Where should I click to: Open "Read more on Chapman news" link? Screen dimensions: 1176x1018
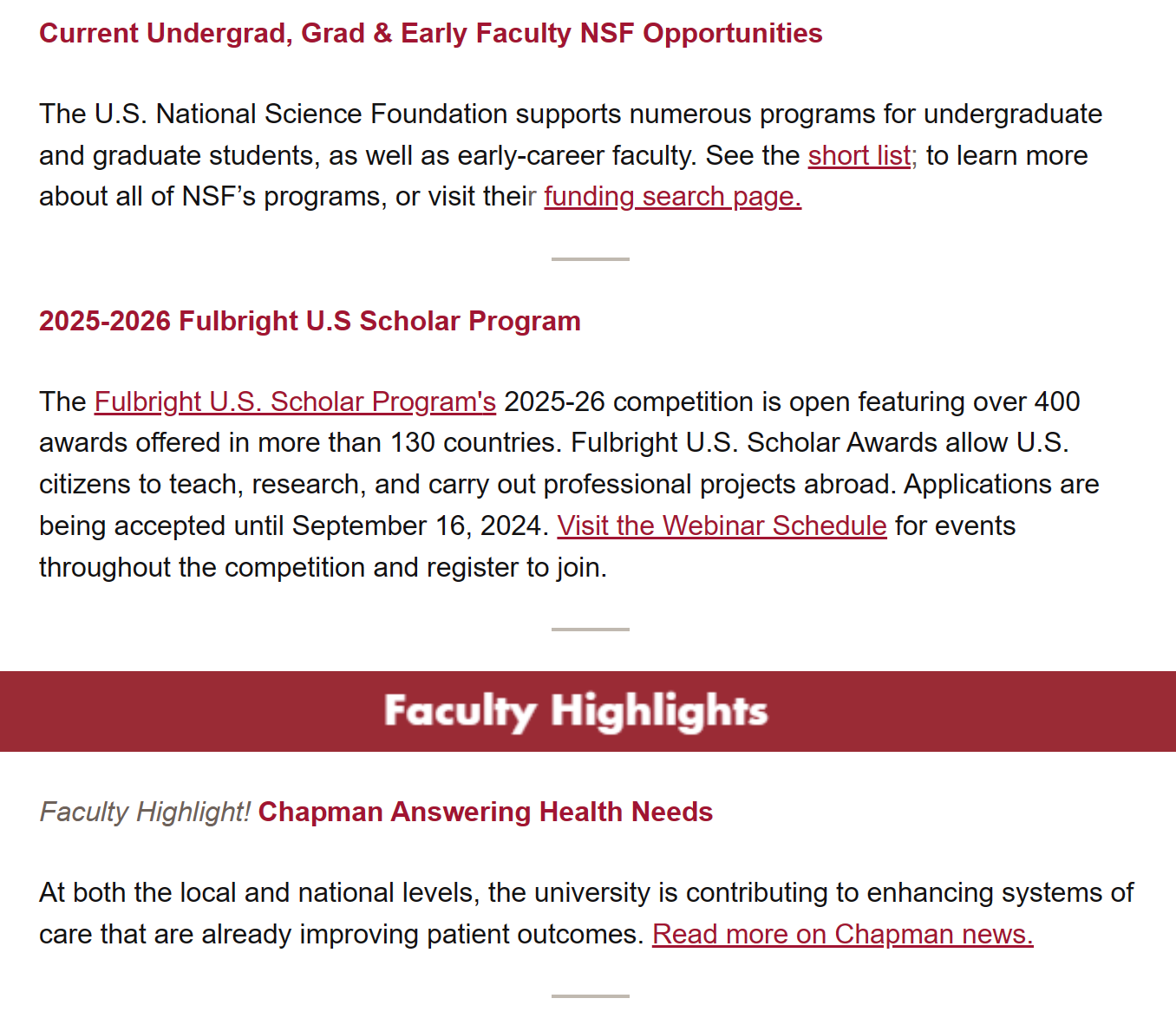point(842,935)
